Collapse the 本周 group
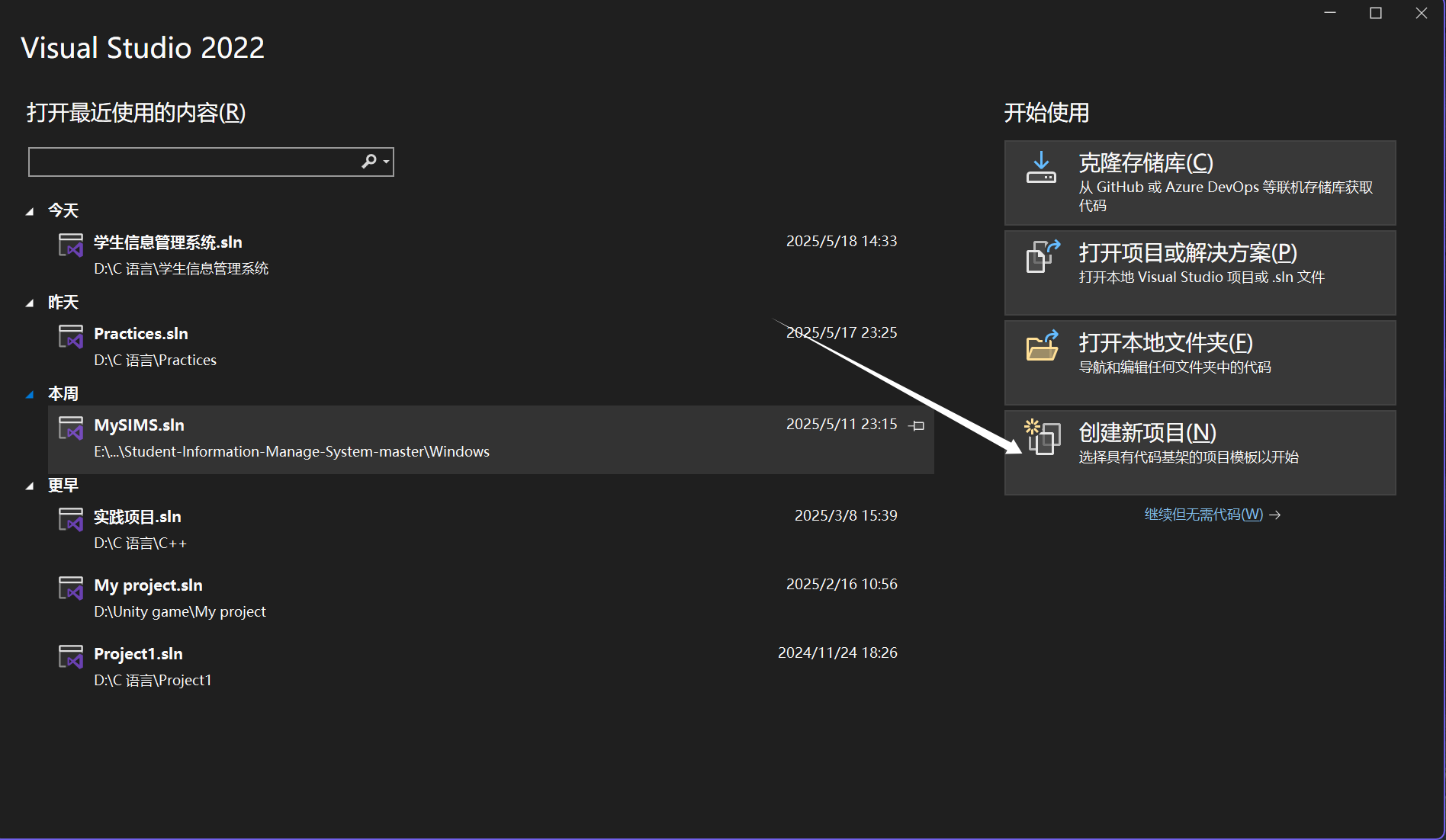Image resolution: width=1446 pixels, height=840 pixels. coord(30,394)
